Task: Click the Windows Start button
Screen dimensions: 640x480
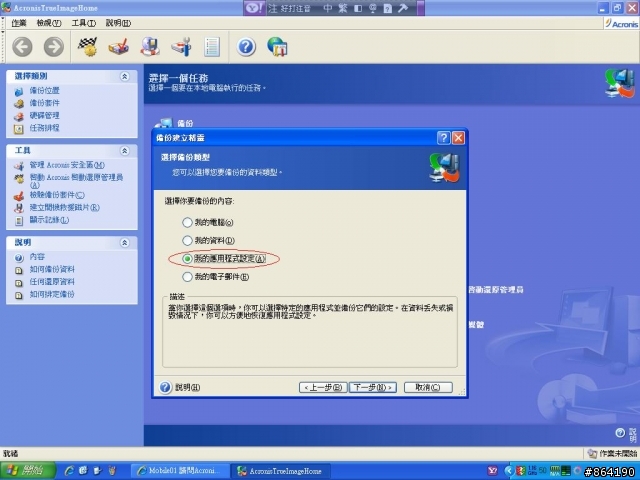Action: pyautogui.click(x=28, y=471)
